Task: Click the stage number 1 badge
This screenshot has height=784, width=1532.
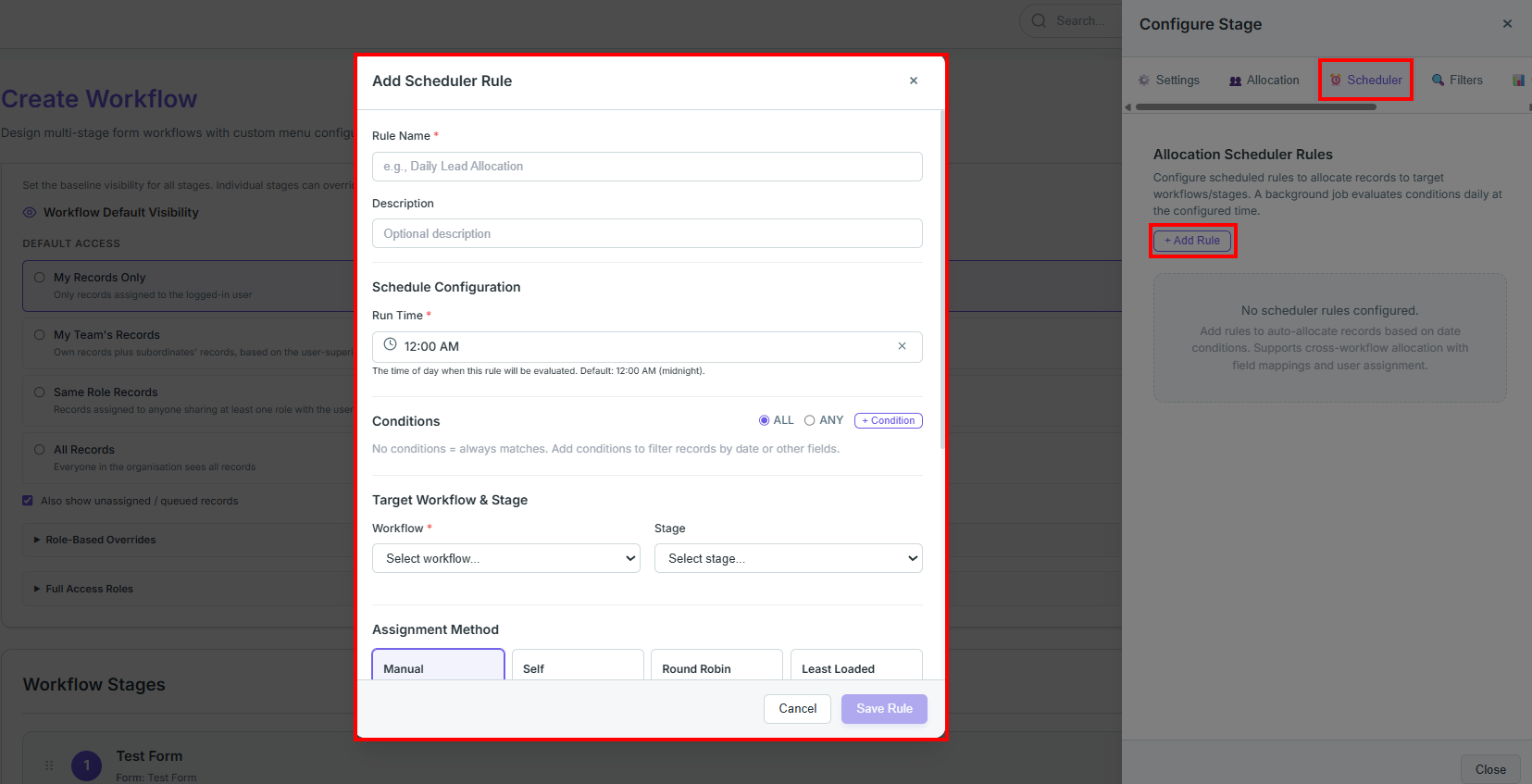Action: click(87, 765)
